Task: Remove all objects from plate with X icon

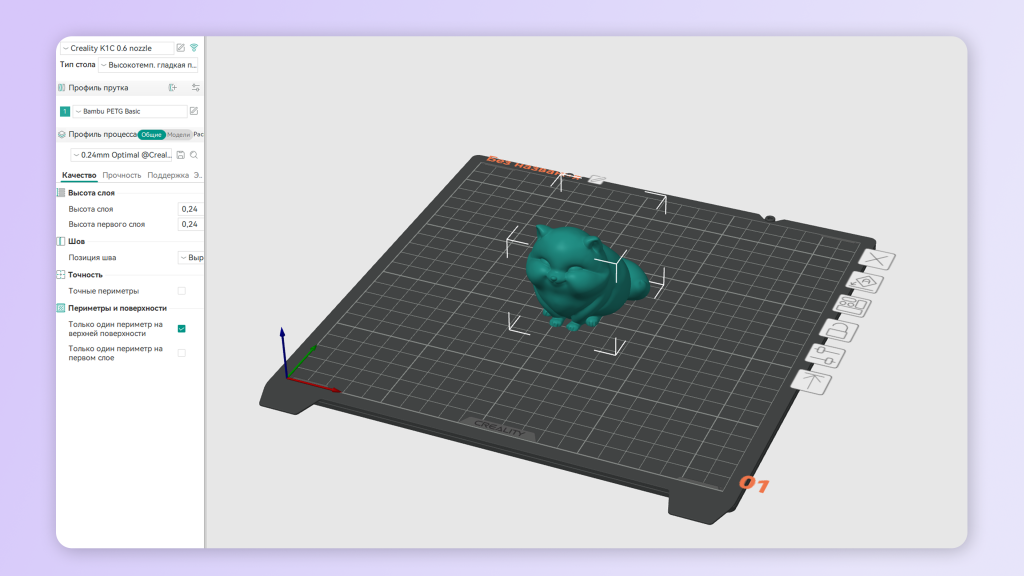Action: [877, 259]
